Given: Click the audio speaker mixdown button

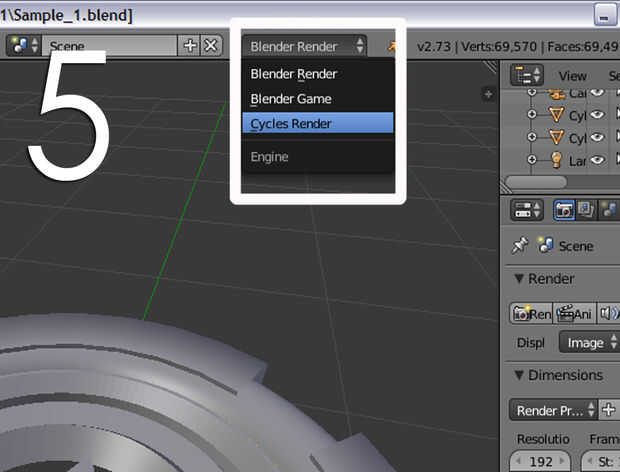Looking at the screenshot, I should click(608, 313).
